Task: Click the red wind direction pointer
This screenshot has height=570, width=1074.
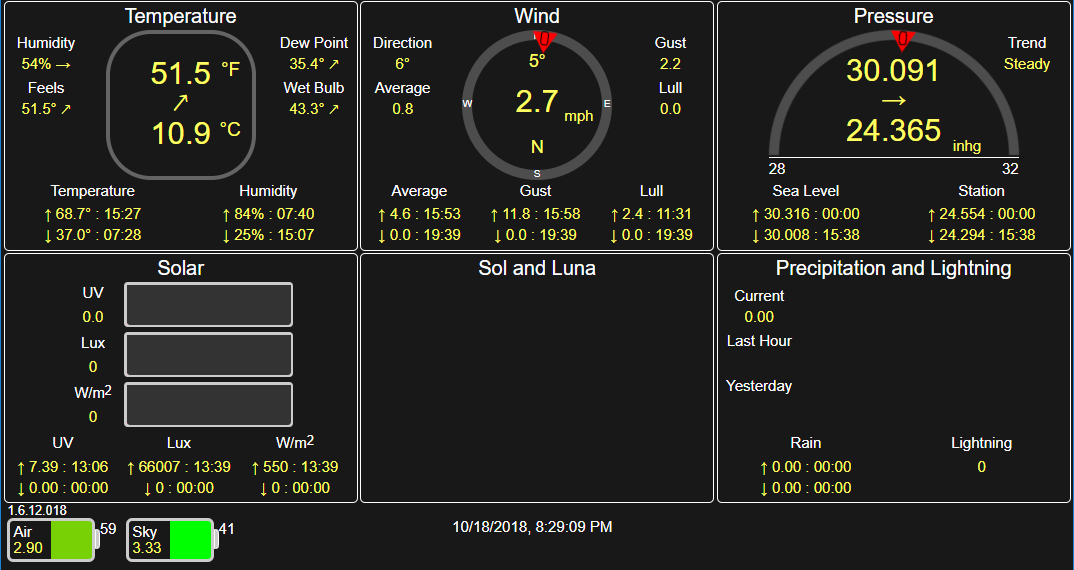Action: 543,40
